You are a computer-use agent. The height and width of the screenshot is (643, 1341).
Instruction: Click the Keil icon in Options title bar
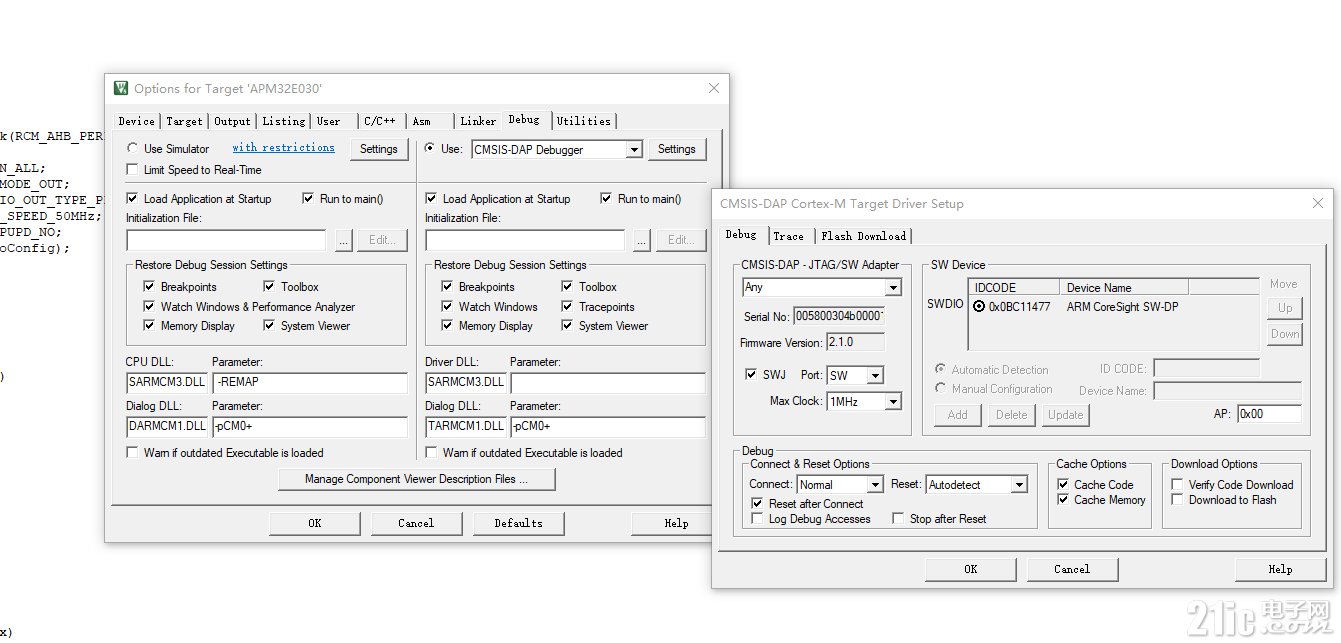click(x=121, y=88)
